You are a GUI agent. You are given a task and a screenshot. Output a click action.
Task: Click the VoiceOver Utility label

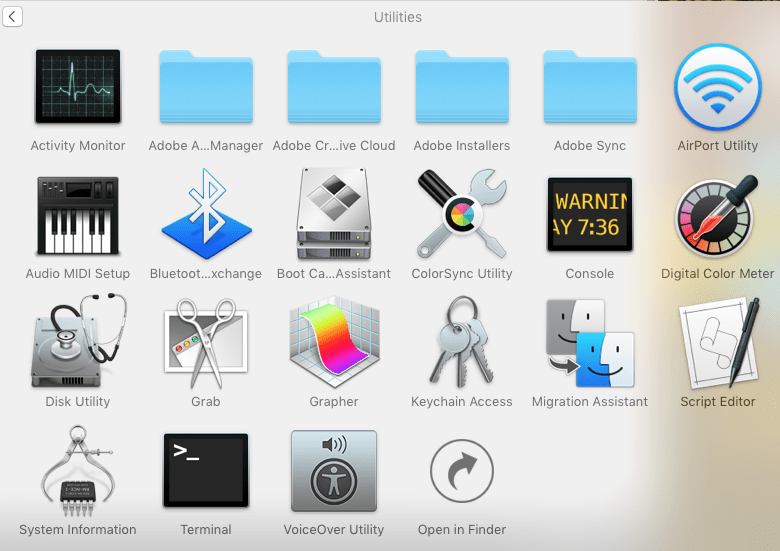point(334,530)
